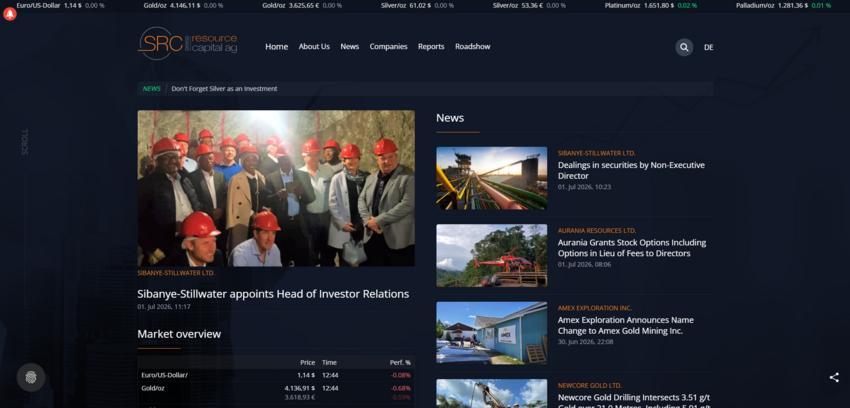This screenshot has width=850, height=408.
Task: Open the Roadshow menu item
Action: (x=473, y=47)
